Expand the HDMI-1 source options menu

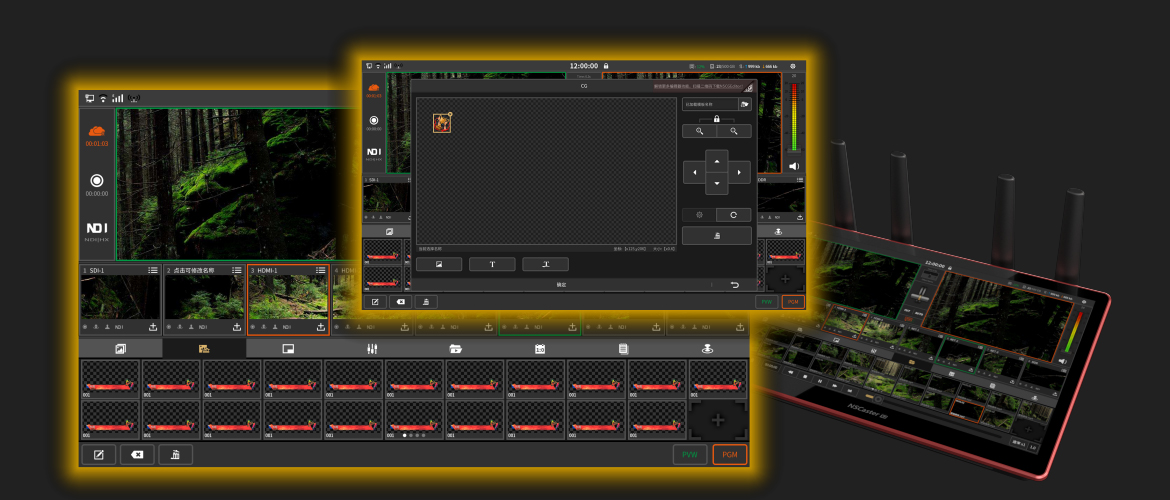coord(321,270)
